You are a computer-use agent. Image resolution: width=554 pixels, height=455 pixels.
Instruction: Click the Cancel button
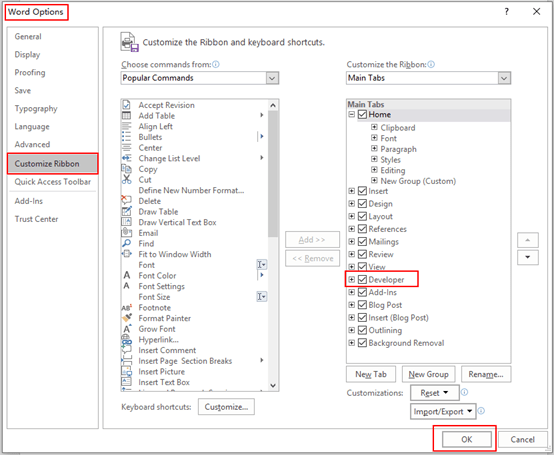[x=522, y=439]
